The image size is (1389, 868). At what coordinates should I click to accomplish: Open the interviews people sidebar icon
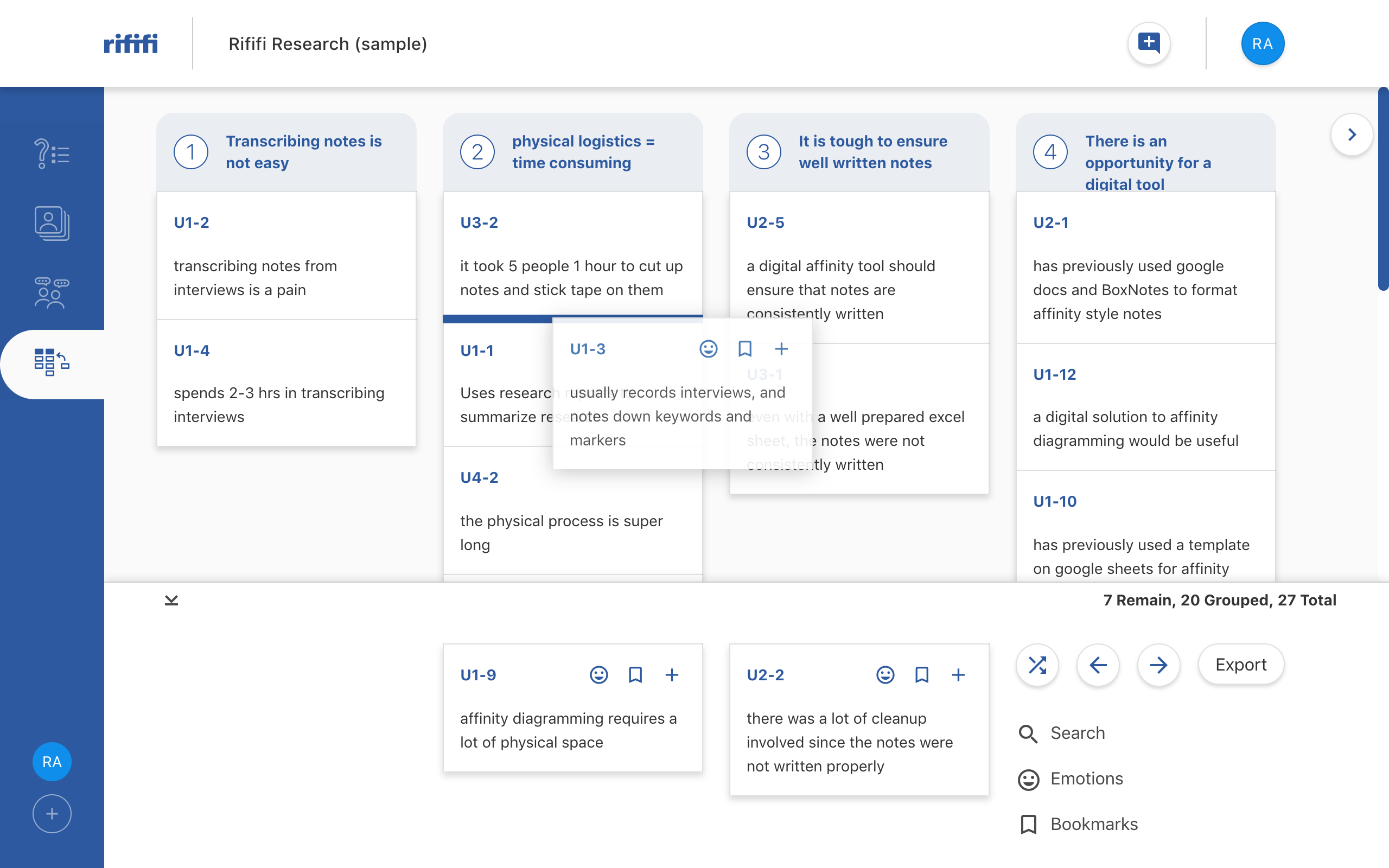52,293
